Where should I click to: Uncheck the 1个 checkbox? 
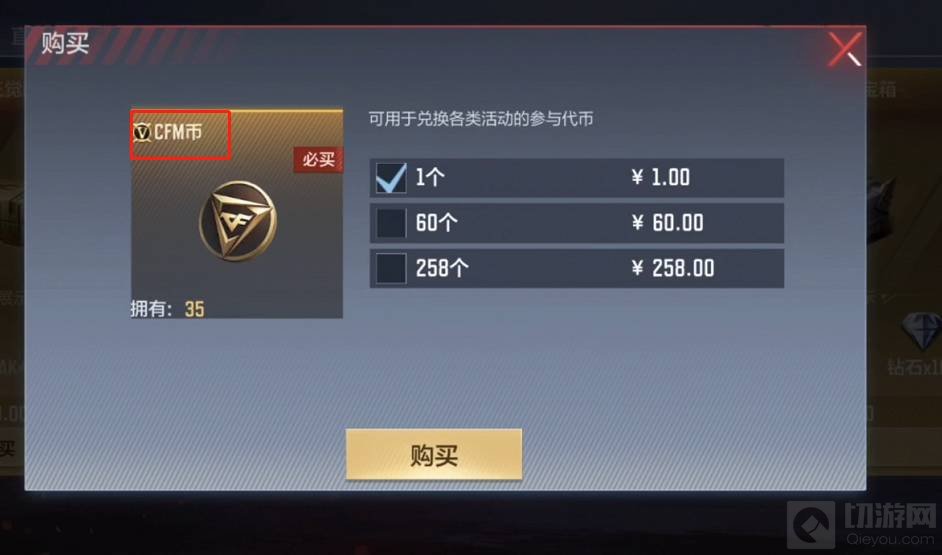[x=391, y=178]
